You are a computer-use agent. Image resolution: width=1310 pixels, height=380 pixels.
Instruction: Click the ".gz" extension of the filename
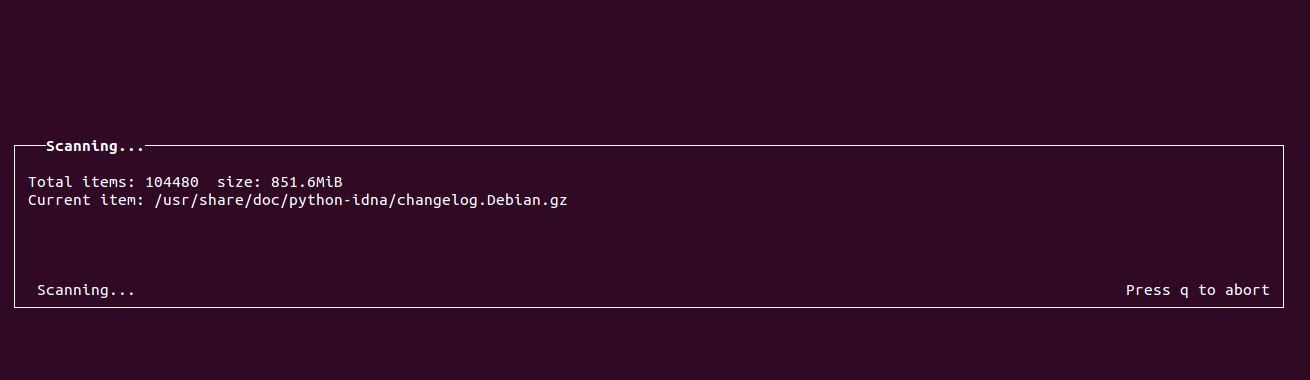tap(554, 201)
